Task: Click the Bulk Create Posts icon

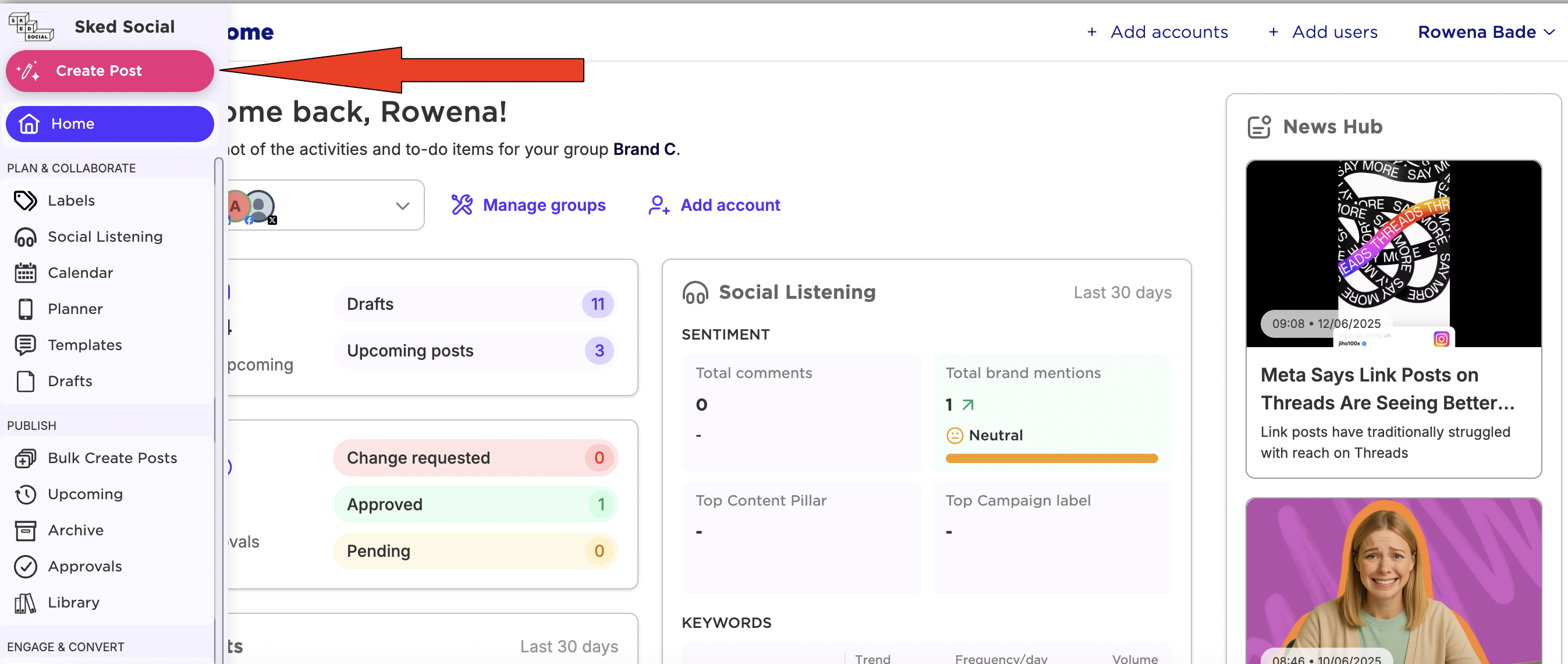Action: point(26,458)
